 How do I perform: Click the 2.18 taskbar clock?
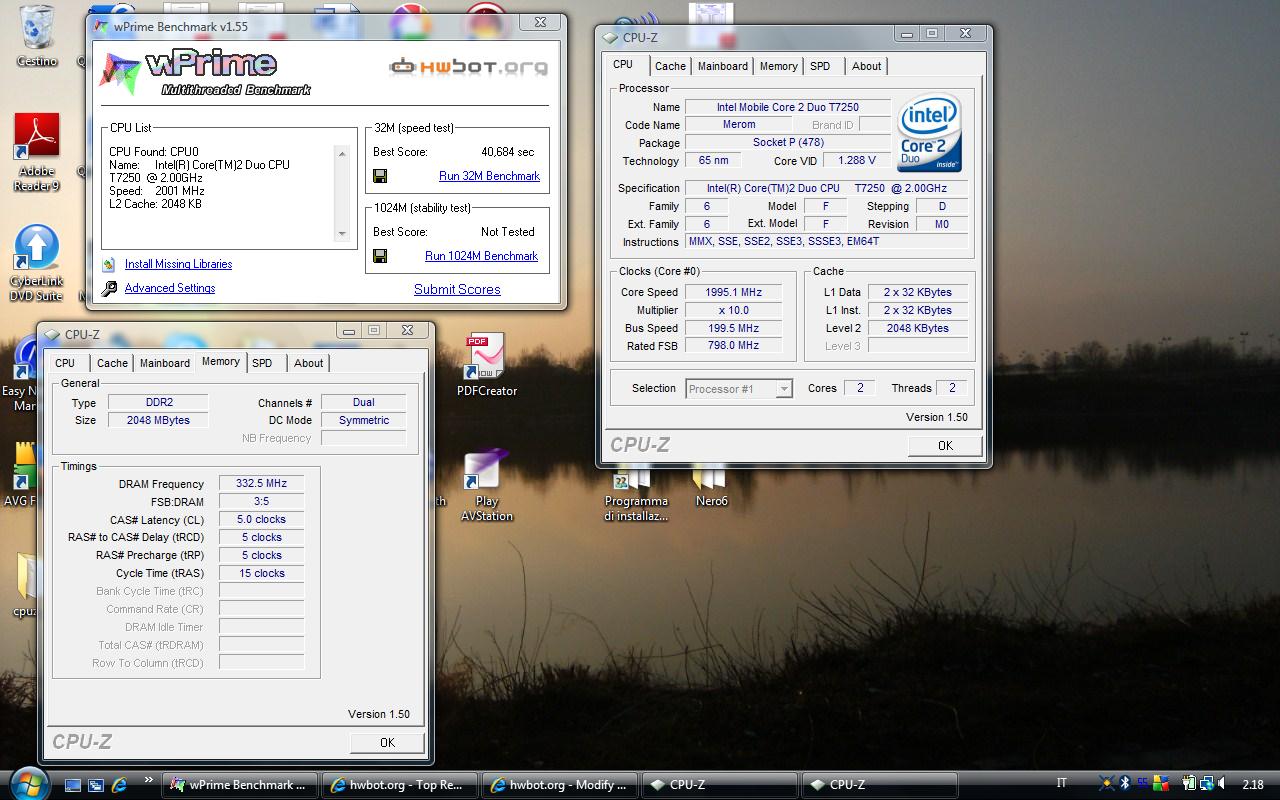tap(1252, 785)
